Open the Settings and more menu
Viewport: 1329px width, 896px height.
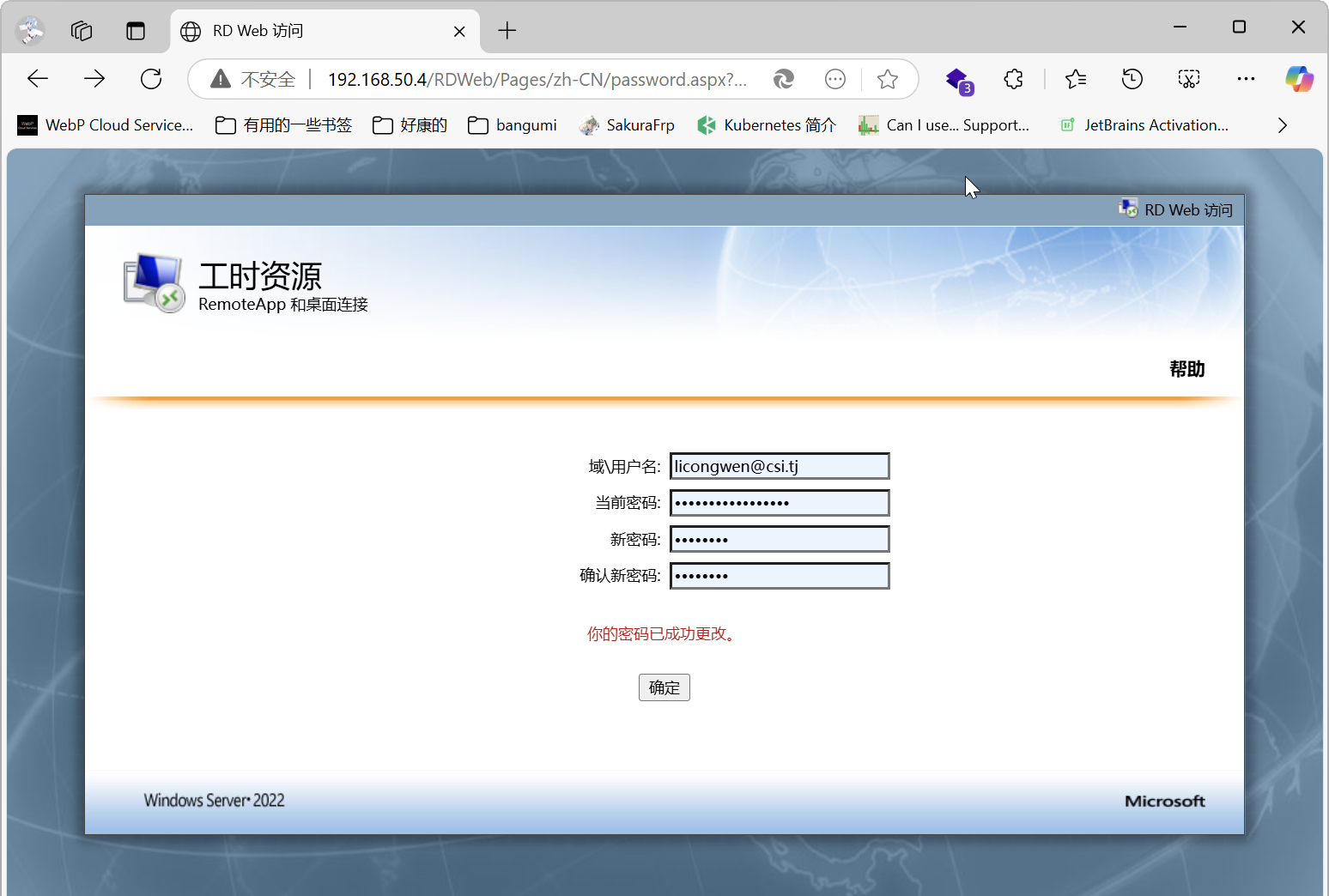click(1246, 80)
